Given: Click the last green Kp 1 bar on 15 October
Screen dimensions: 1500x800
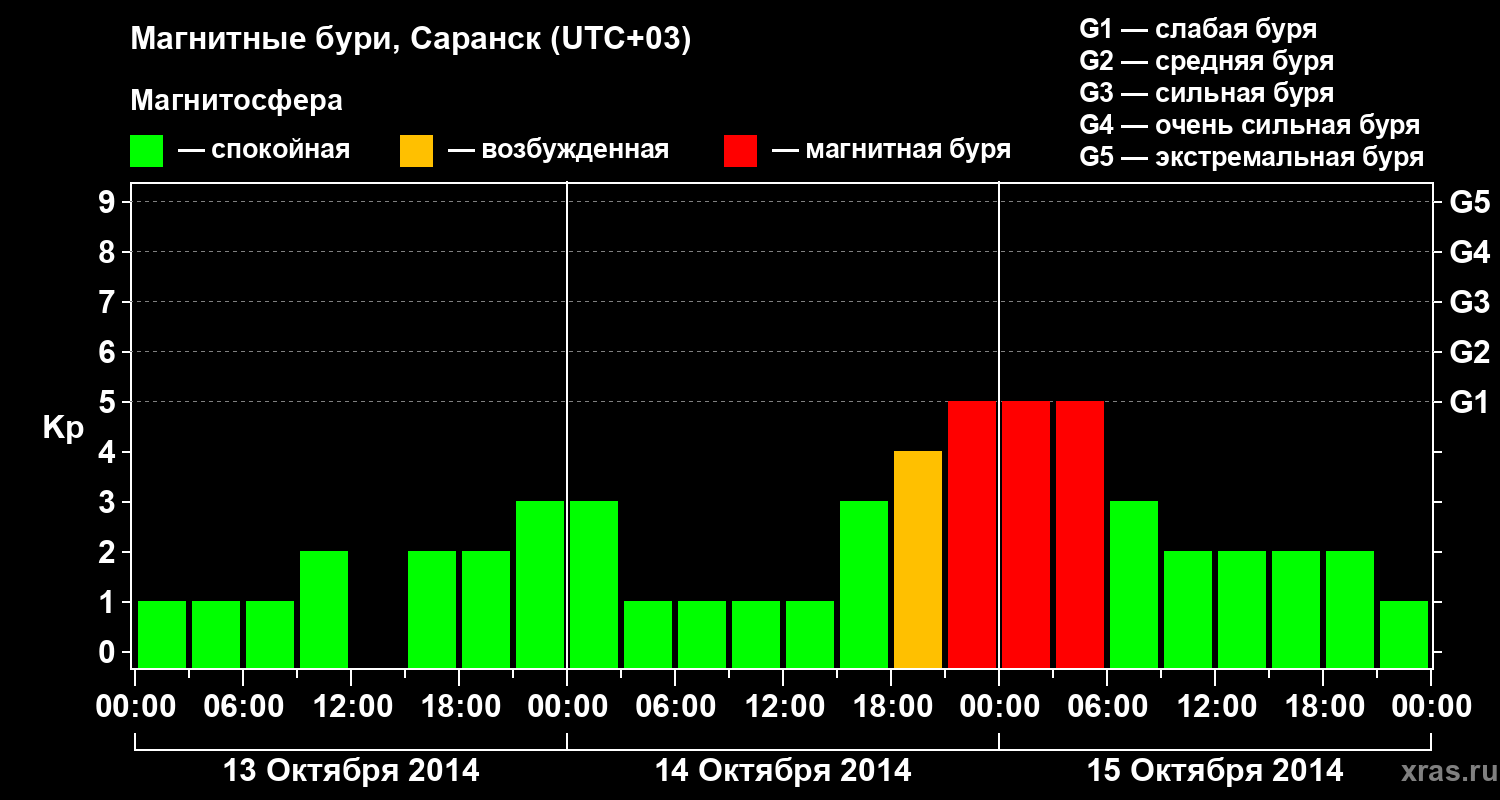Looking at the screenshot, I should point(1404,634).
